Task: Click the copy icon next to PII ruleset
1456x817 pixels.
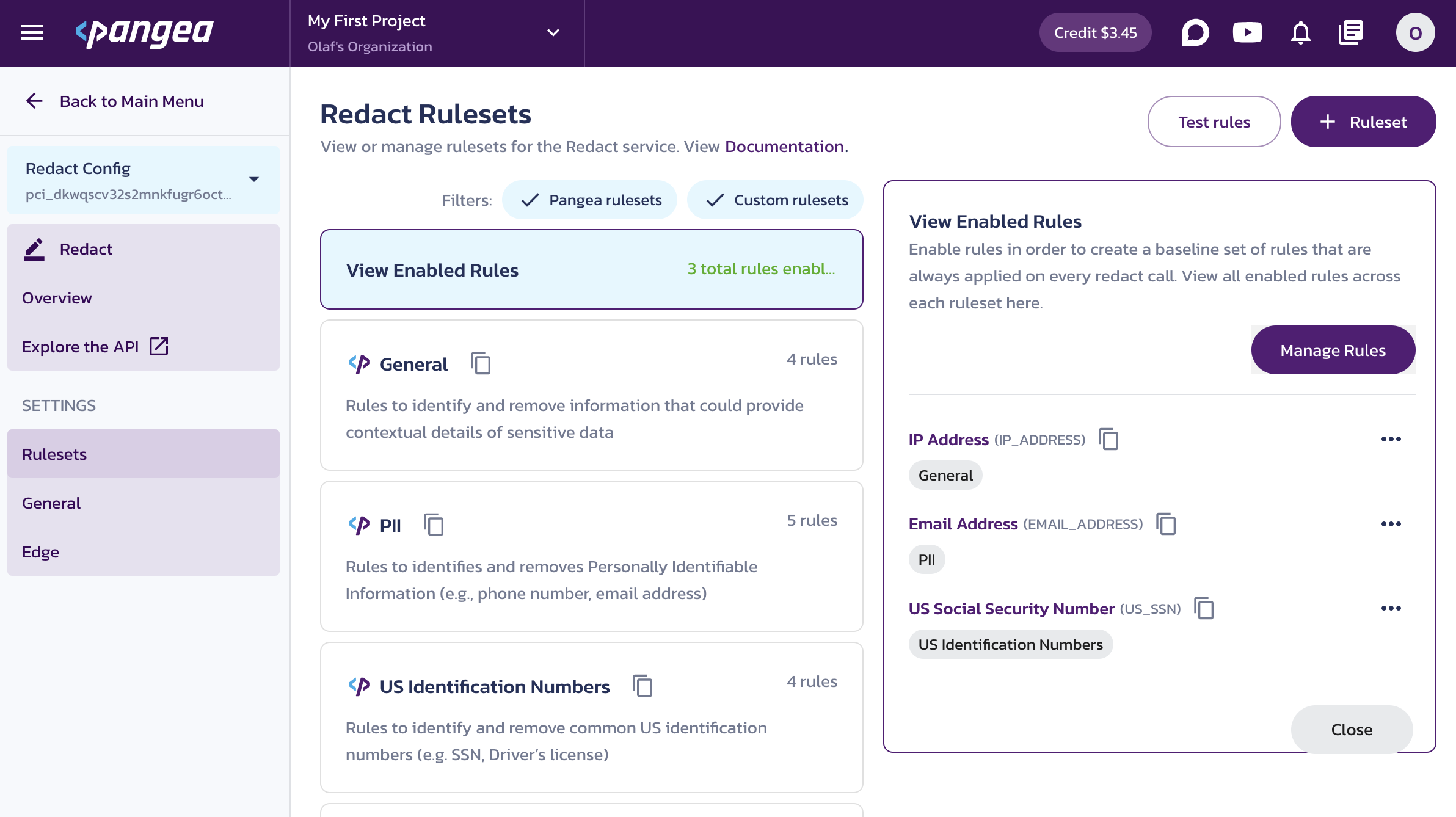Action: coord(434,525)
